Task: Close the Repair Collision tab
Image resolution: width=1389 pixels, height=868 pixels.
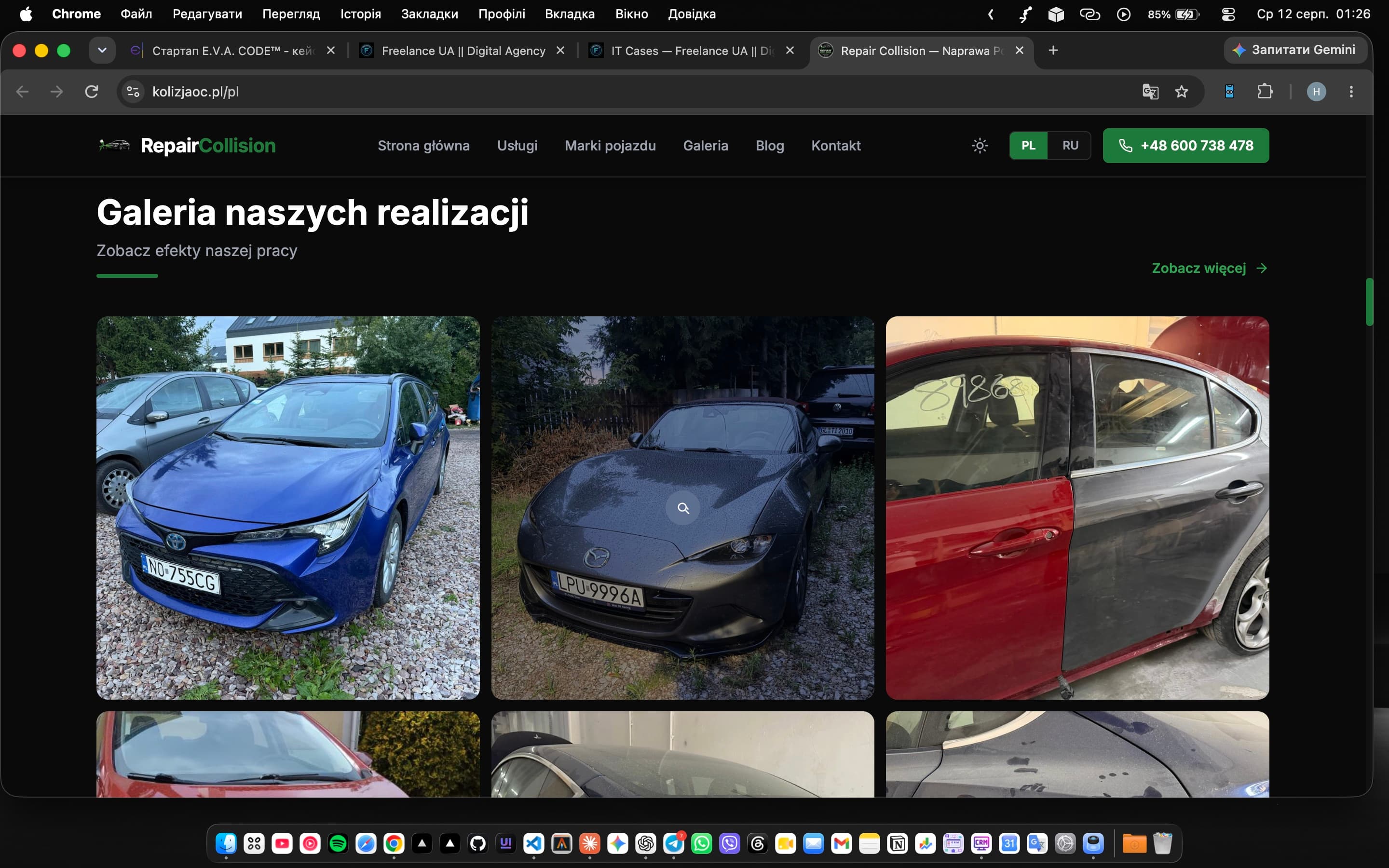Action: 1020,51
